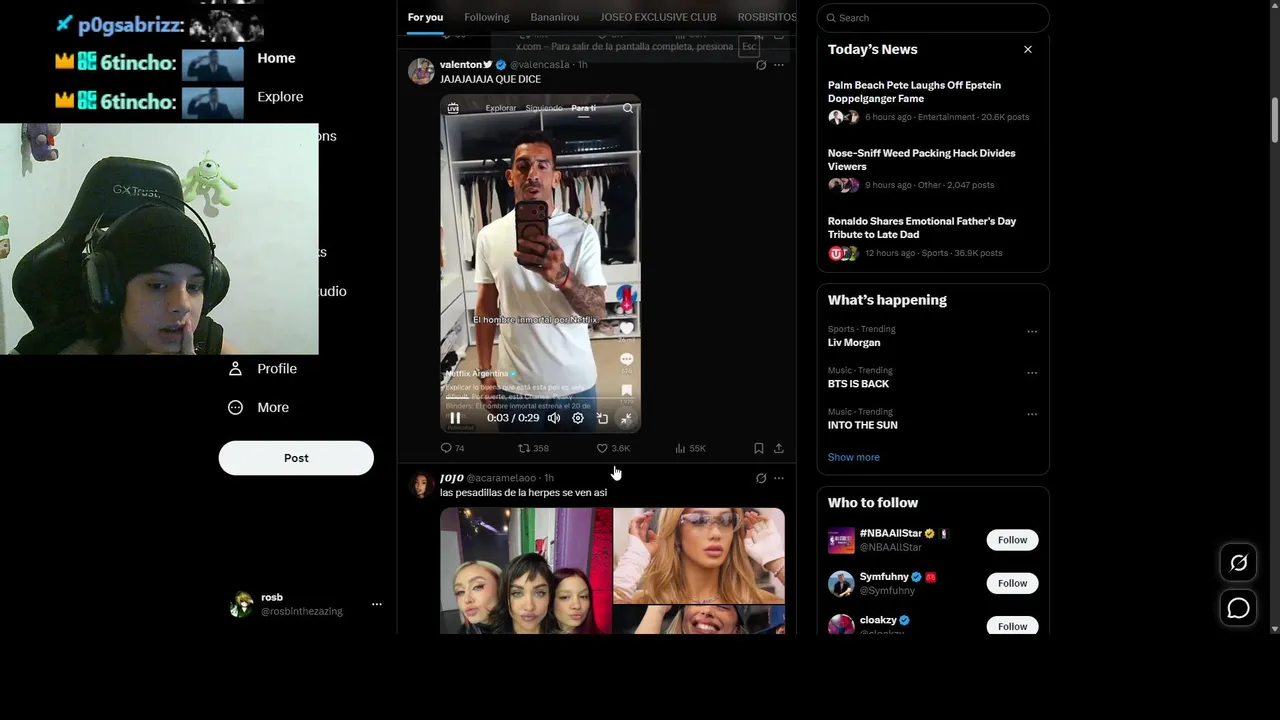This screenshot has height=720, width=1280.
Task: Focus the Search input field
Action: click(x=933, y=18)
